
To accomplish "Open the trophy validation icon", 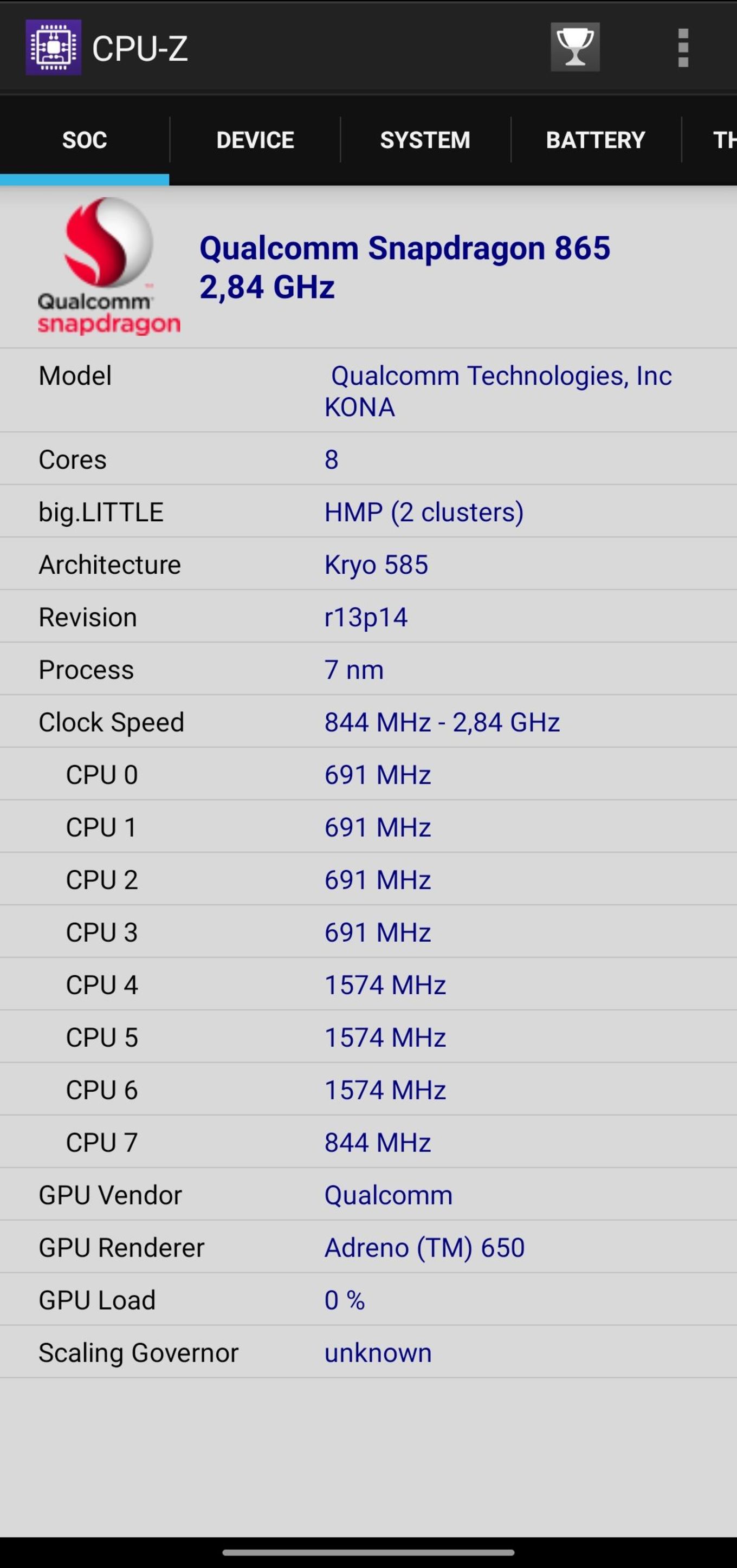I will tap(575, 48).
